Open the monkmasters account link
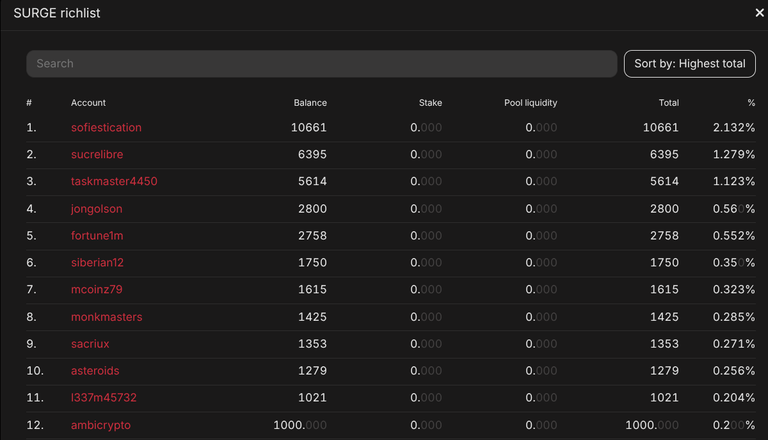This screenshot has width=768, height=440. [107, 317]
